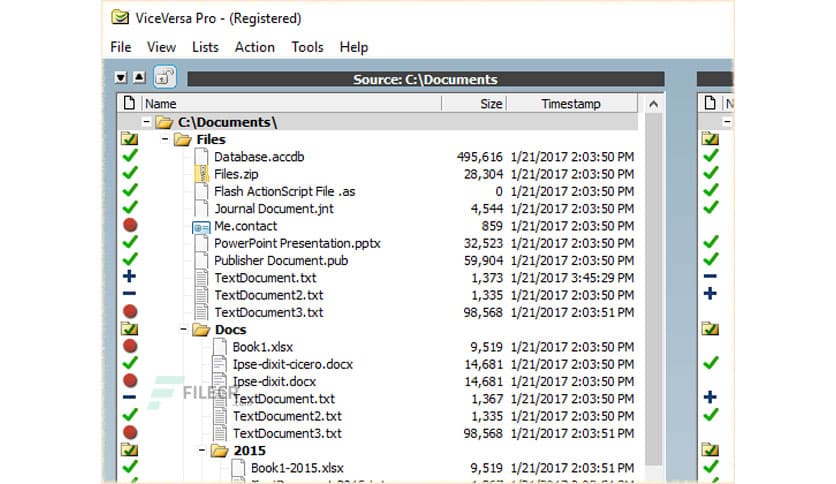The height and width of the screenshot is (484, 836).
Task: Select Ipse-dixit-cicero.docx file name
Action: click(x=292, y=365)
